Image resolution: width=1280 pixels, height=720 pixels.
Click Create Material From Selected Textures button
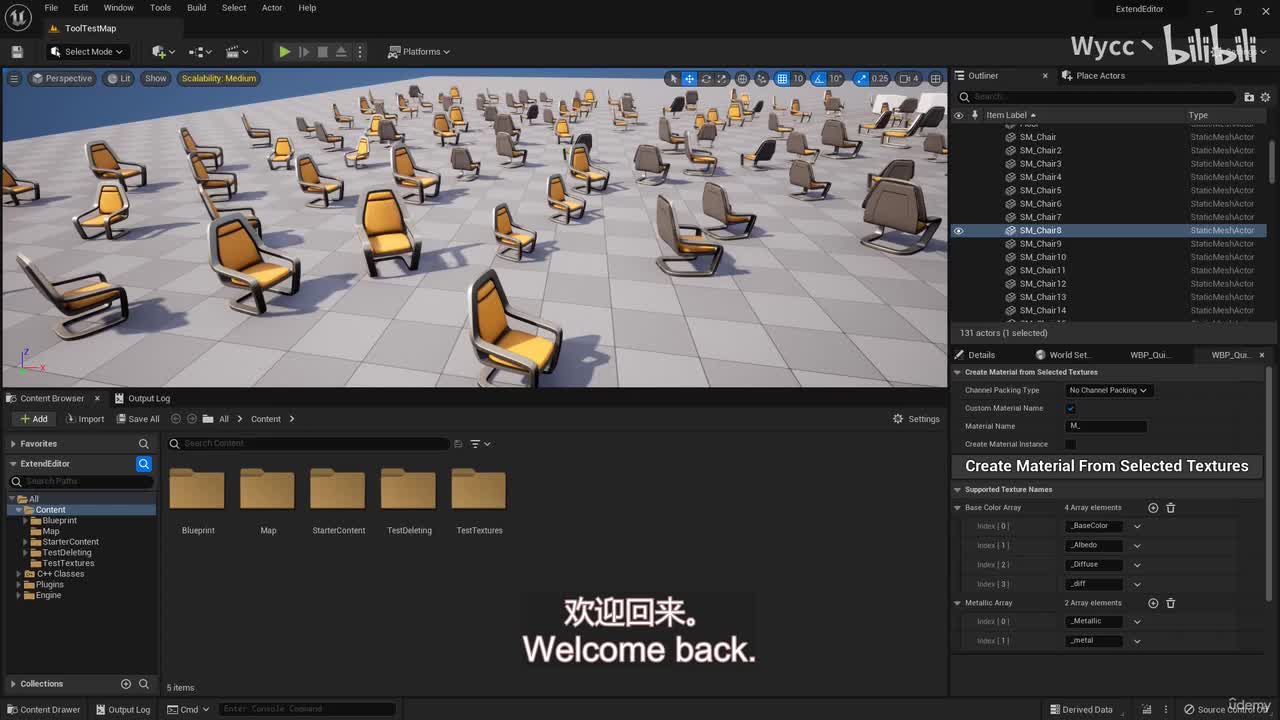(1106, 466)
